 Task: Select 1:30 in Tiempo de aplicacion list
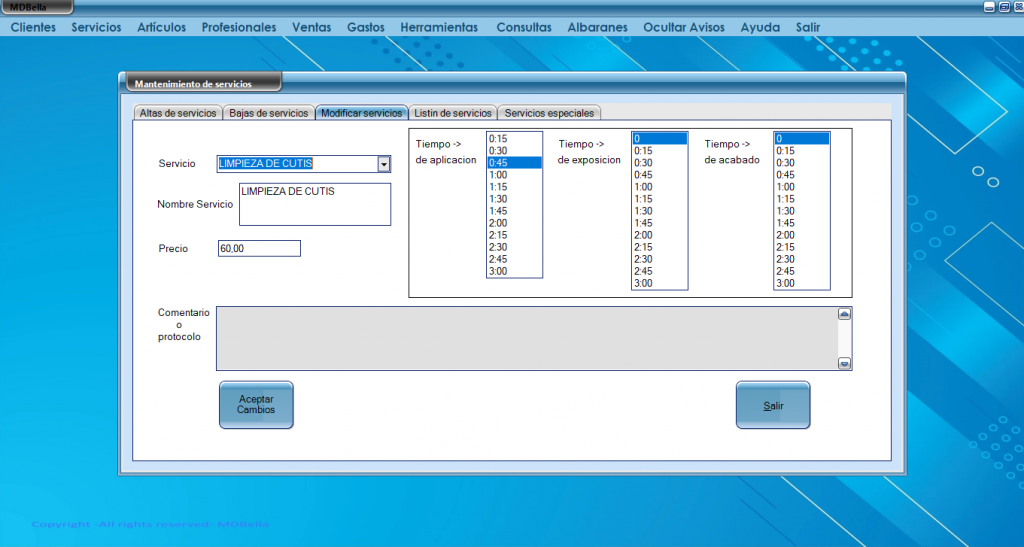click(514, 199)
